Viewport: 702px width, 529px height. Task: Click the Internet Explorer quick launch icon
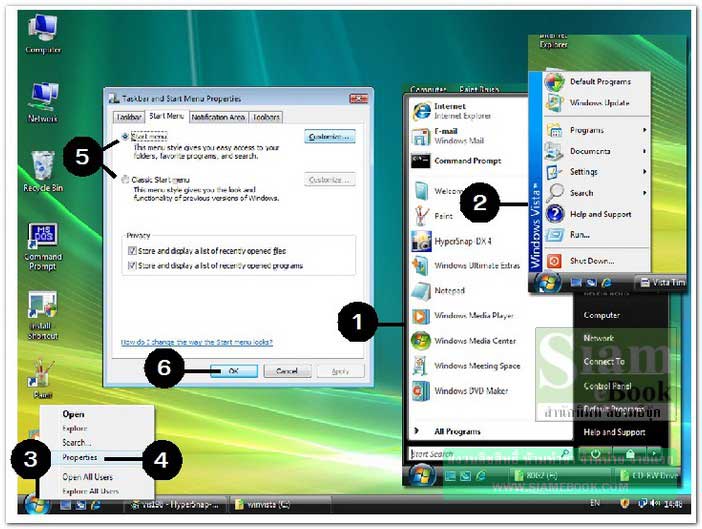pyautogui.click(x=95, y=505)
